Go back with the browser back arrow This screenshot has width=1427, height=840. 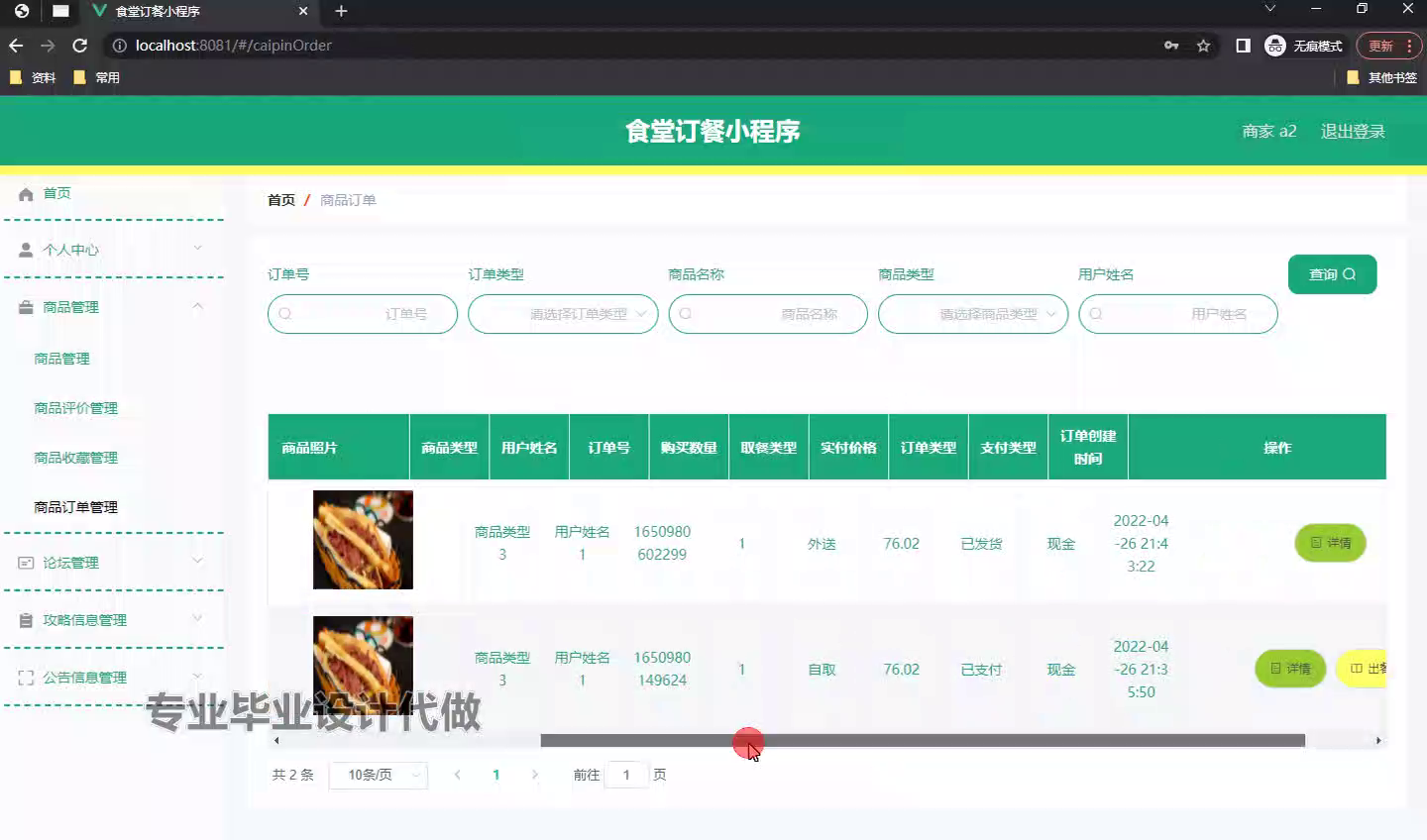coord(16,46)
